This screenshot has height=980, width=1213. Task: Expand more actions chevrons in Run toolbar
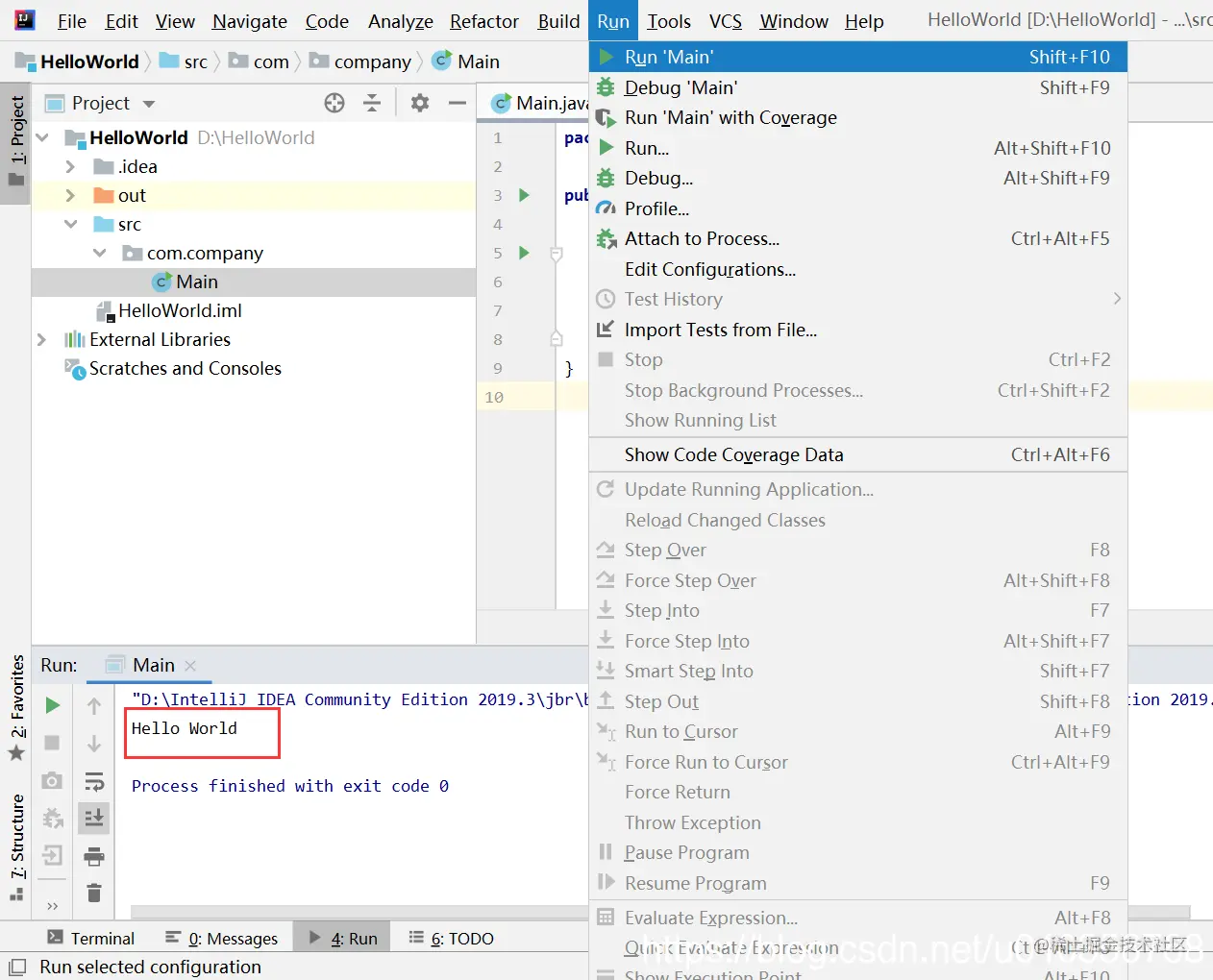pos(52,905)
